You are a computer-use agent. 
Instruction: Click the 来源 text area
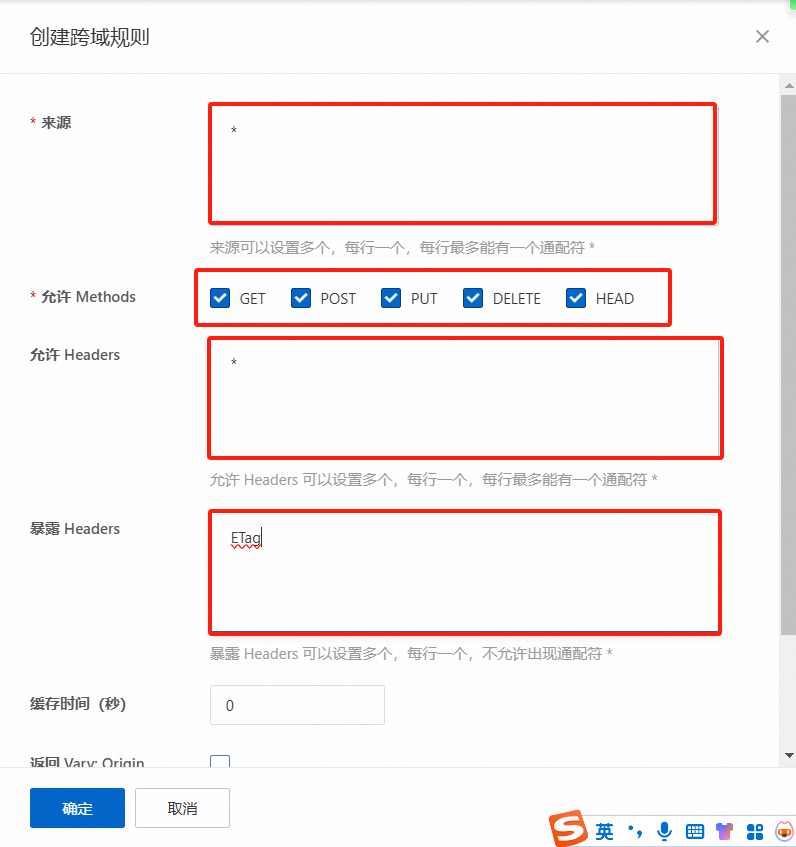pos(463,164)
